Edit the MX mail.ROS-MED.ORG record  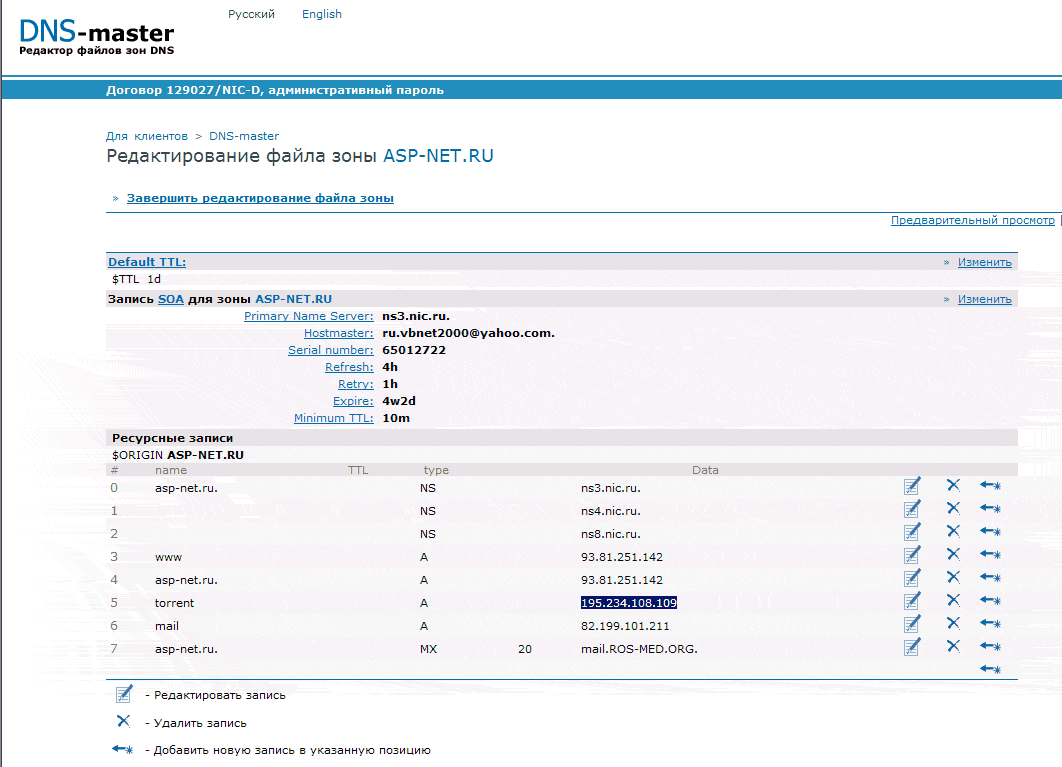coord(912,647)
